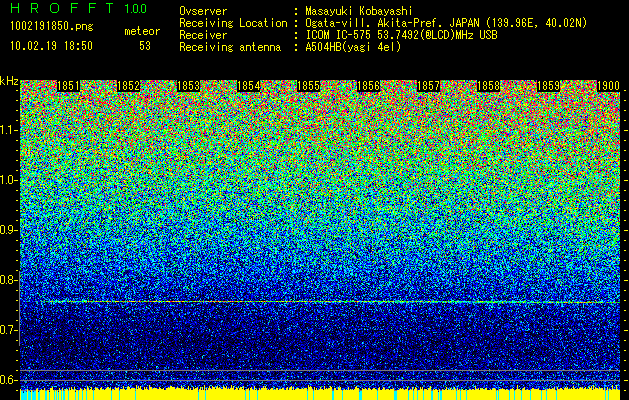Image resolution: width=629 pixels, height=400 pixels.
Task: Click the 0.9 frequency axis label
Action: [8, 230]
